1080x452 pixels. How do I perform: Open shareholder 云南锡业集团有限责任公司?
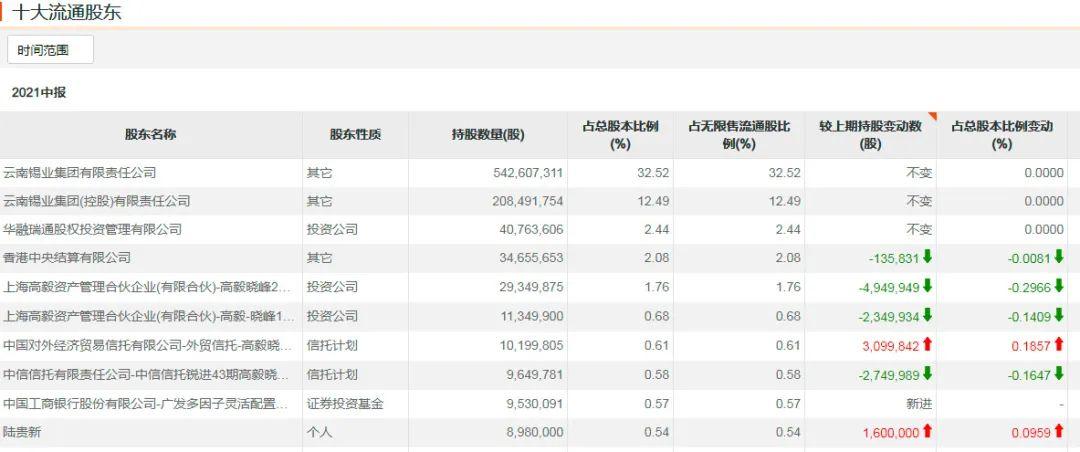coord(80,173)
